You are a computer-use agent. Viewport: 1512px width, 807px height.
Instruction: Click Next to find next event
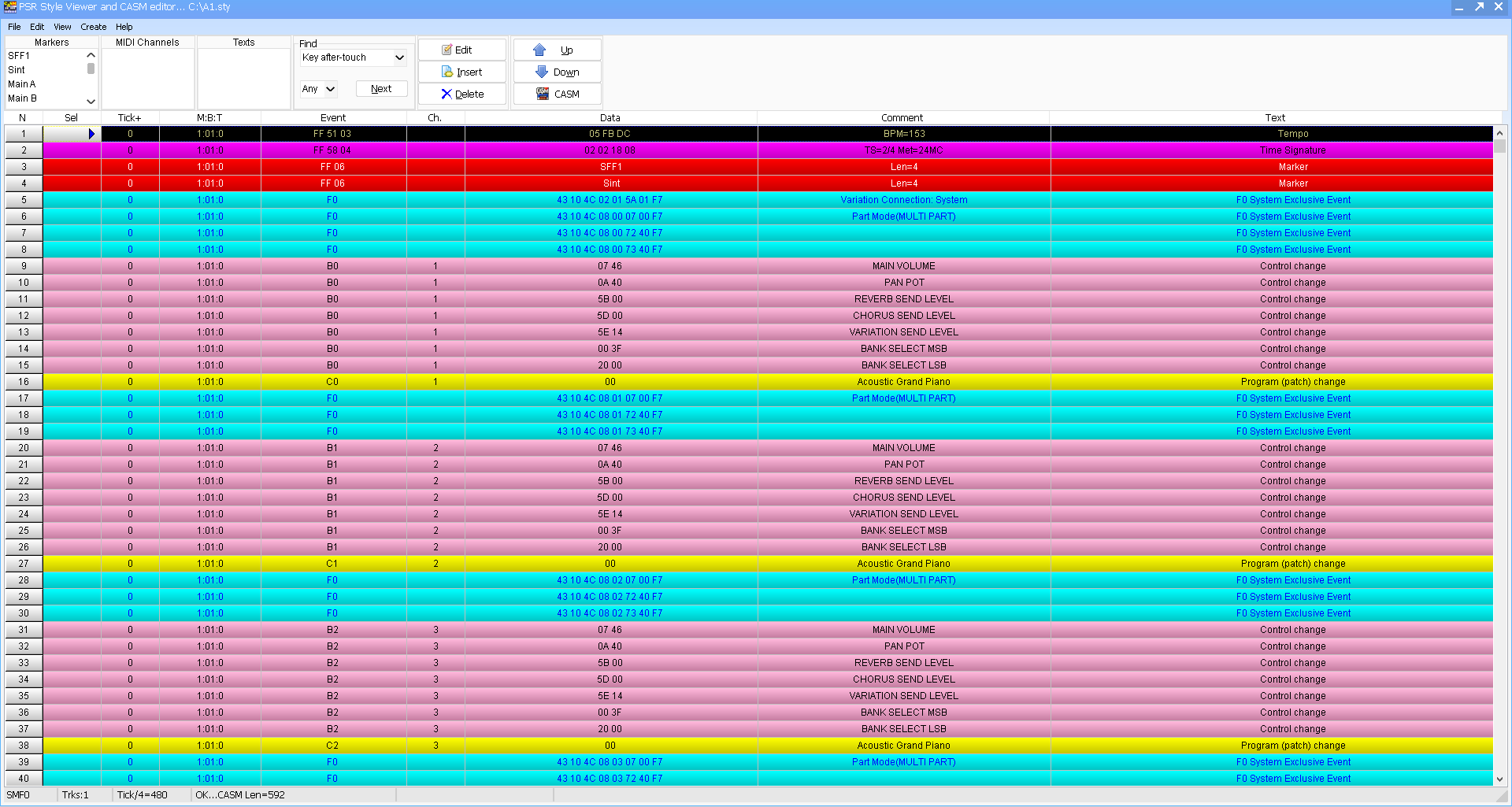point(382,89)
